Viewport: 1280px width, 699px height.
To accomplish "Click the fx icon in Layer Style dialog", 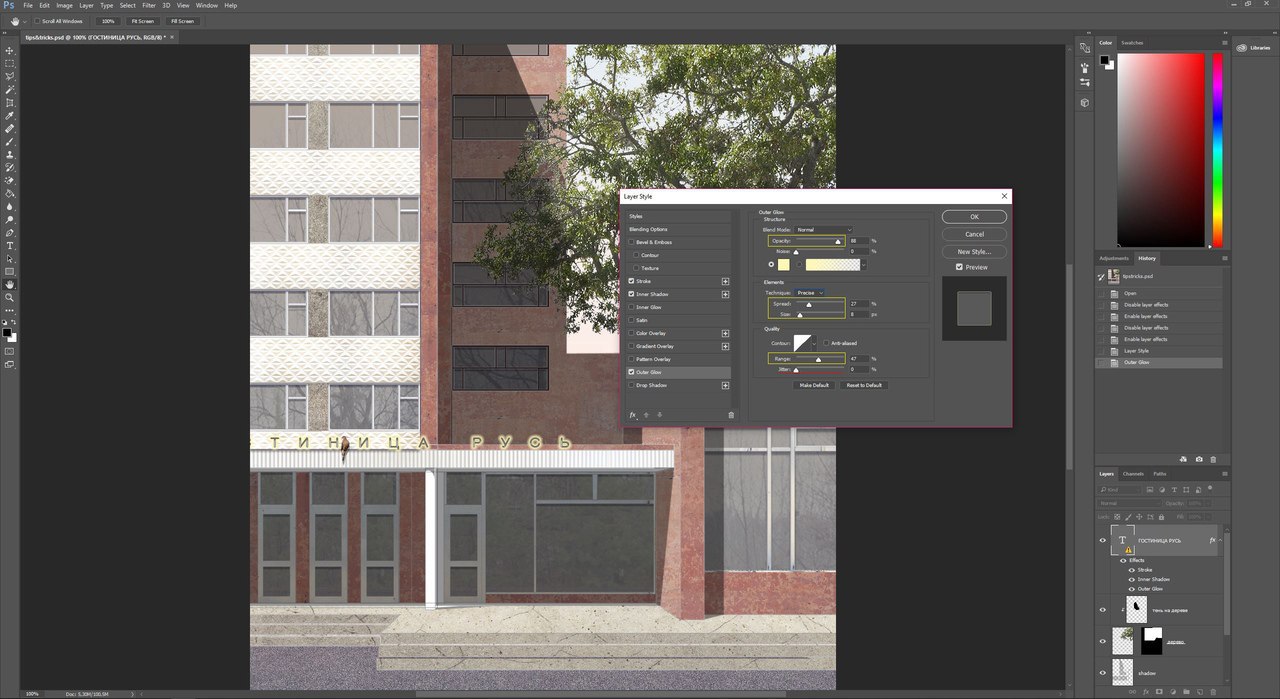I will 632,414.
